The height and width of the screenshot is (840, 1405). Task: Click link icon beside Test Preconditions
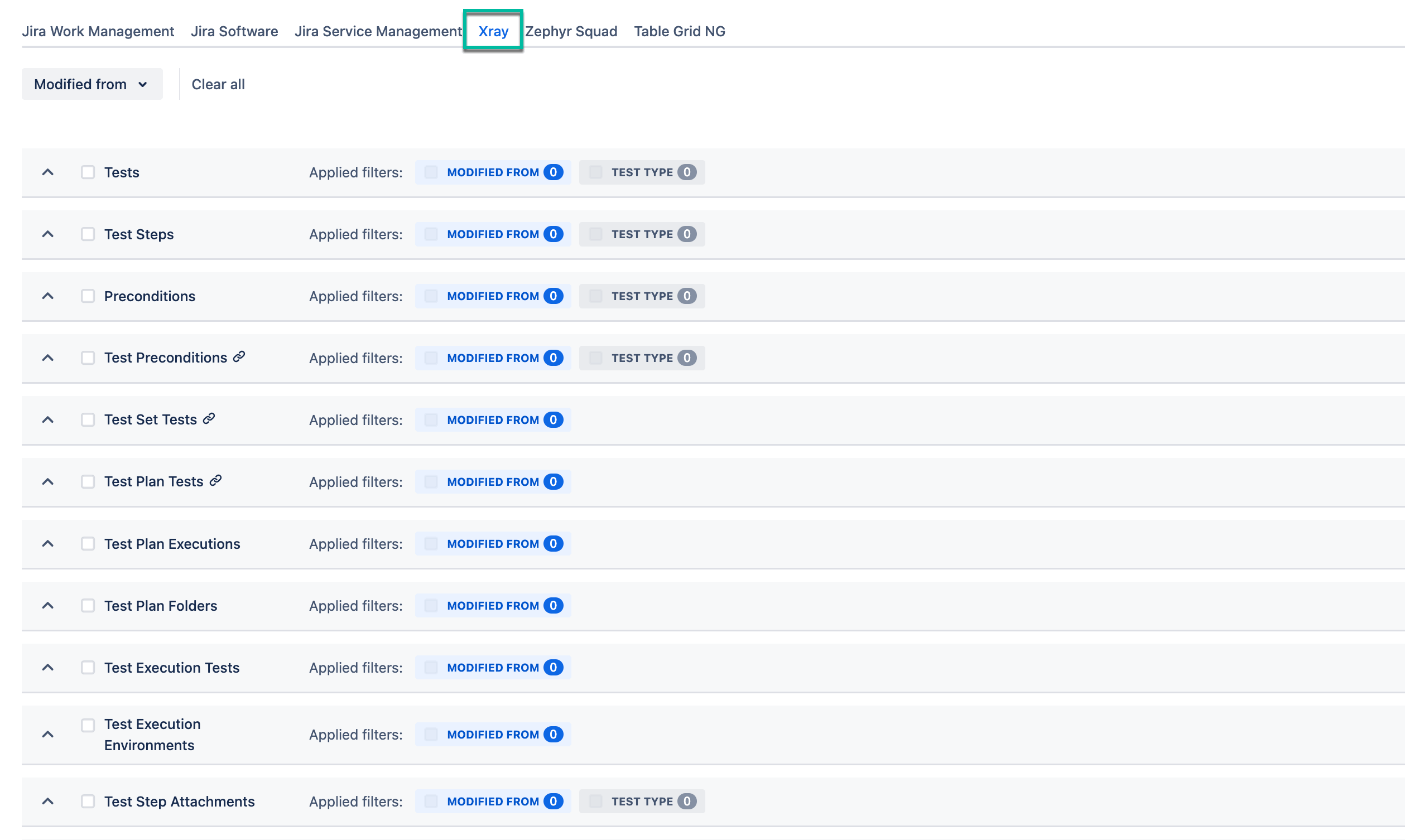[x=239, y=356]
